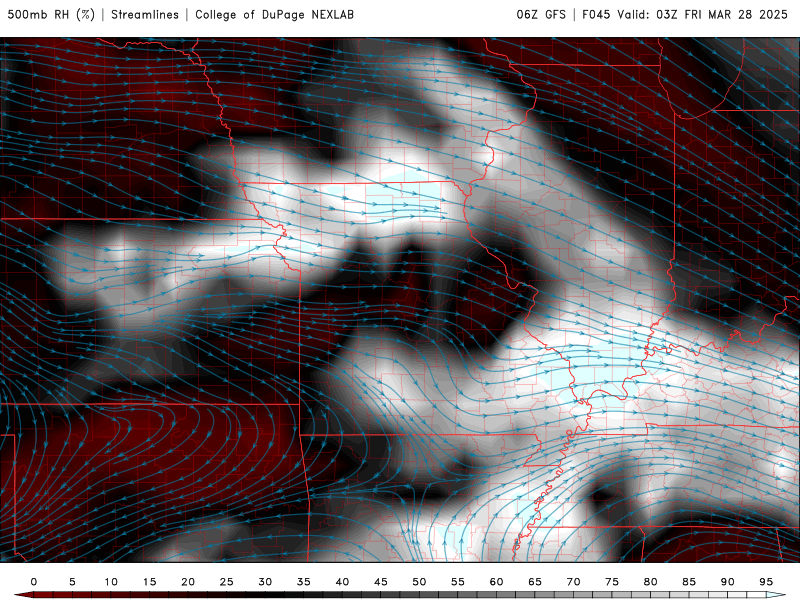
Task: Click the '55' value on the color scale
Action: click(458, 582)
